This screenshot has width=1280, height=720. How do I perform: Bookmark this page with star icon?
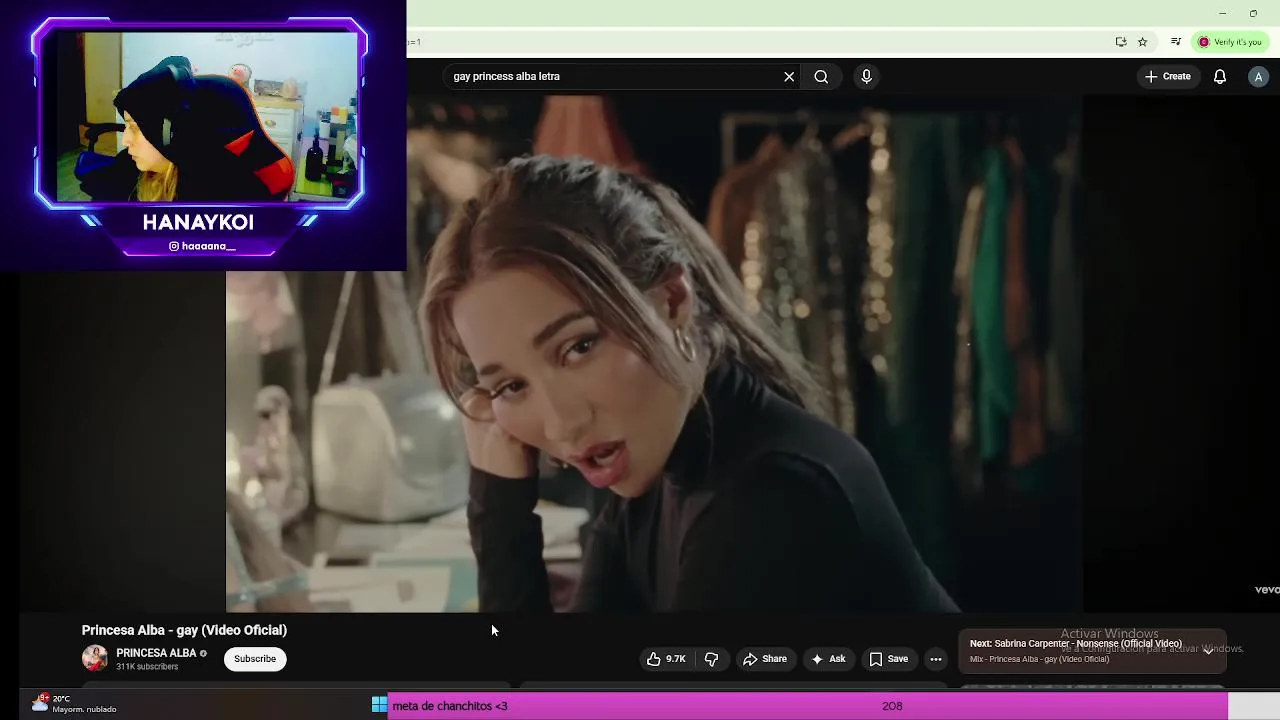(1142, 42)
